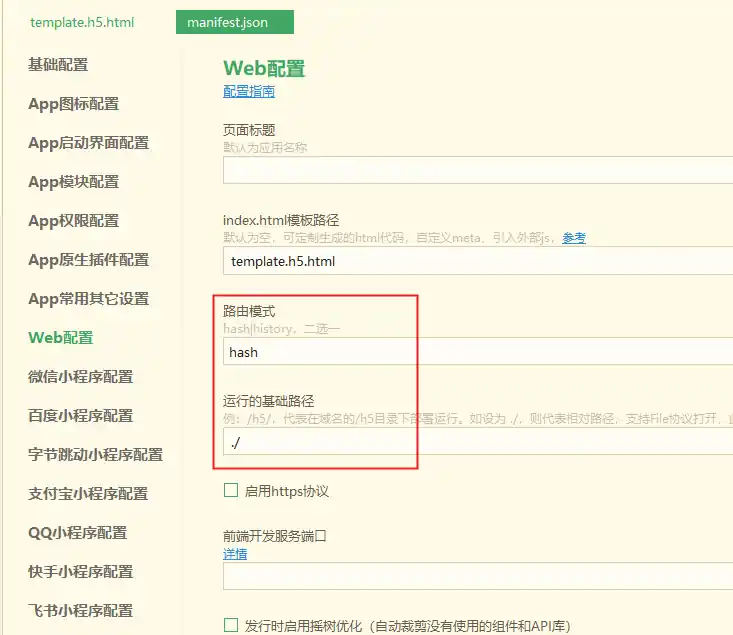The width and height of the screenshot is (733, 635).
Task: Click the 页面标题 input field
Action: (x=477, y=171)
